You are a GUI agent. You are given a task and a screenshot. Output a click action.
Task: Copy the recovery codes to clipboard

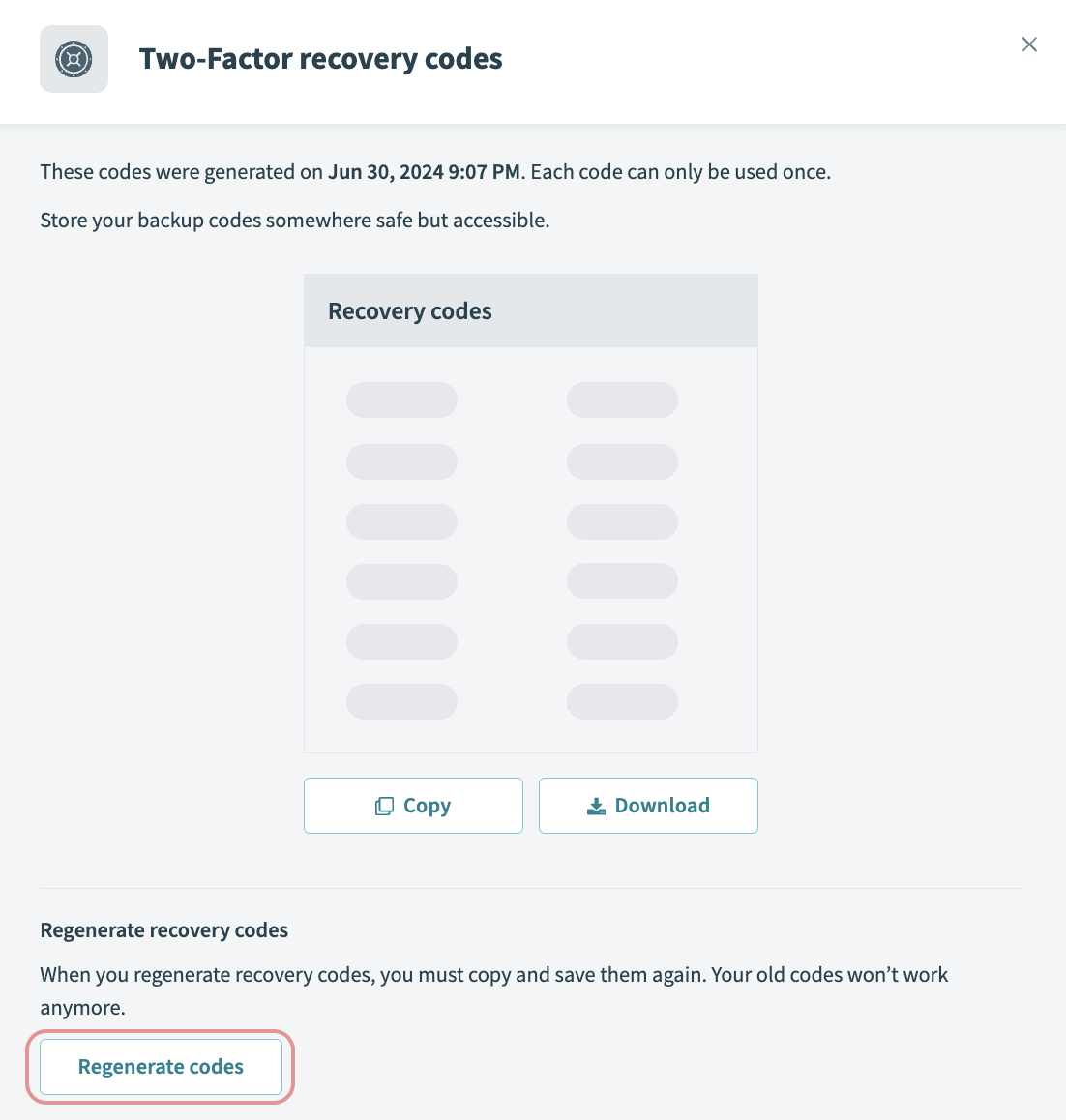click(413, 805)
